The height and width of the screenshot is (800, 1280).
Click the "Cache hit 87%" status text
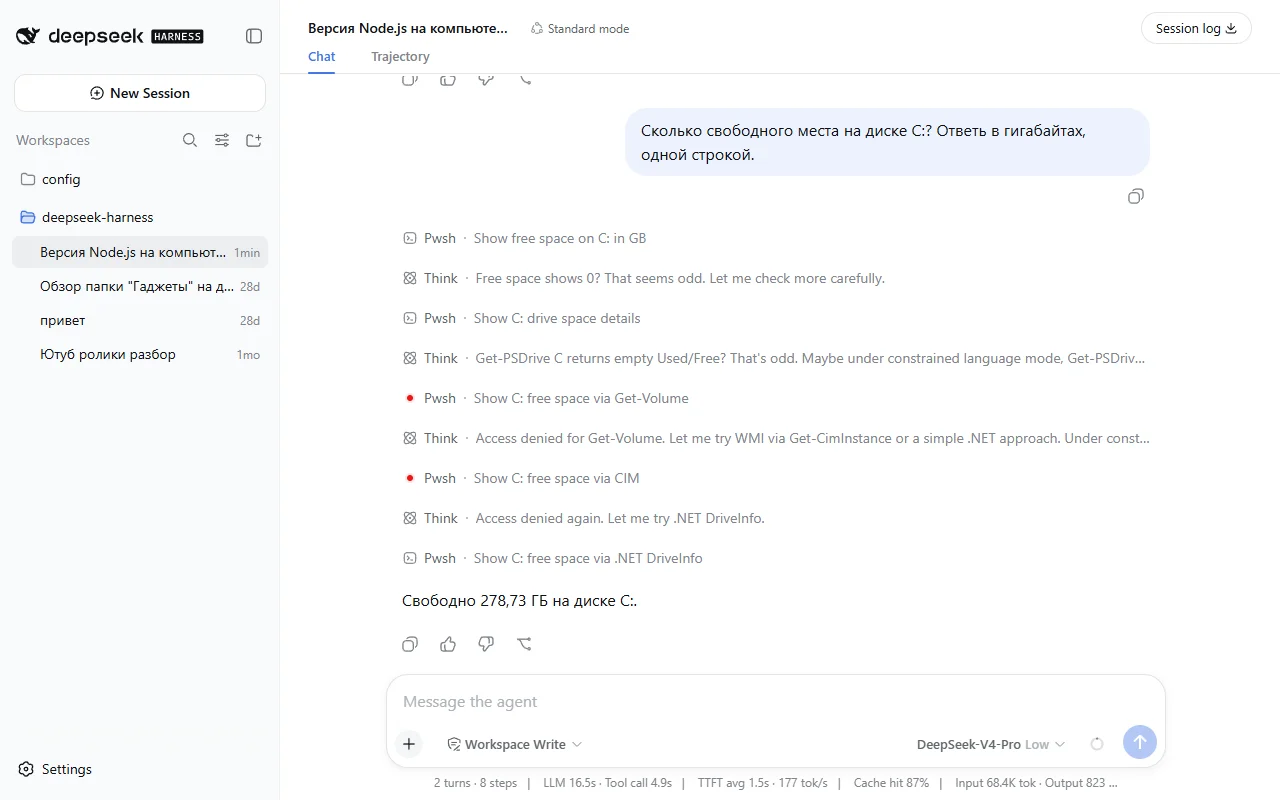click(x=891, y=783)
